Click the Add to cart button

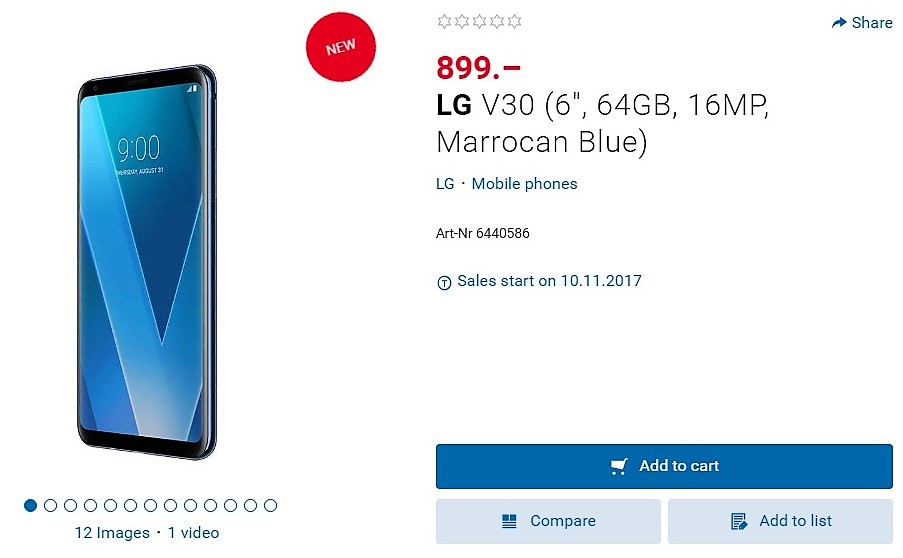(664, 466)
